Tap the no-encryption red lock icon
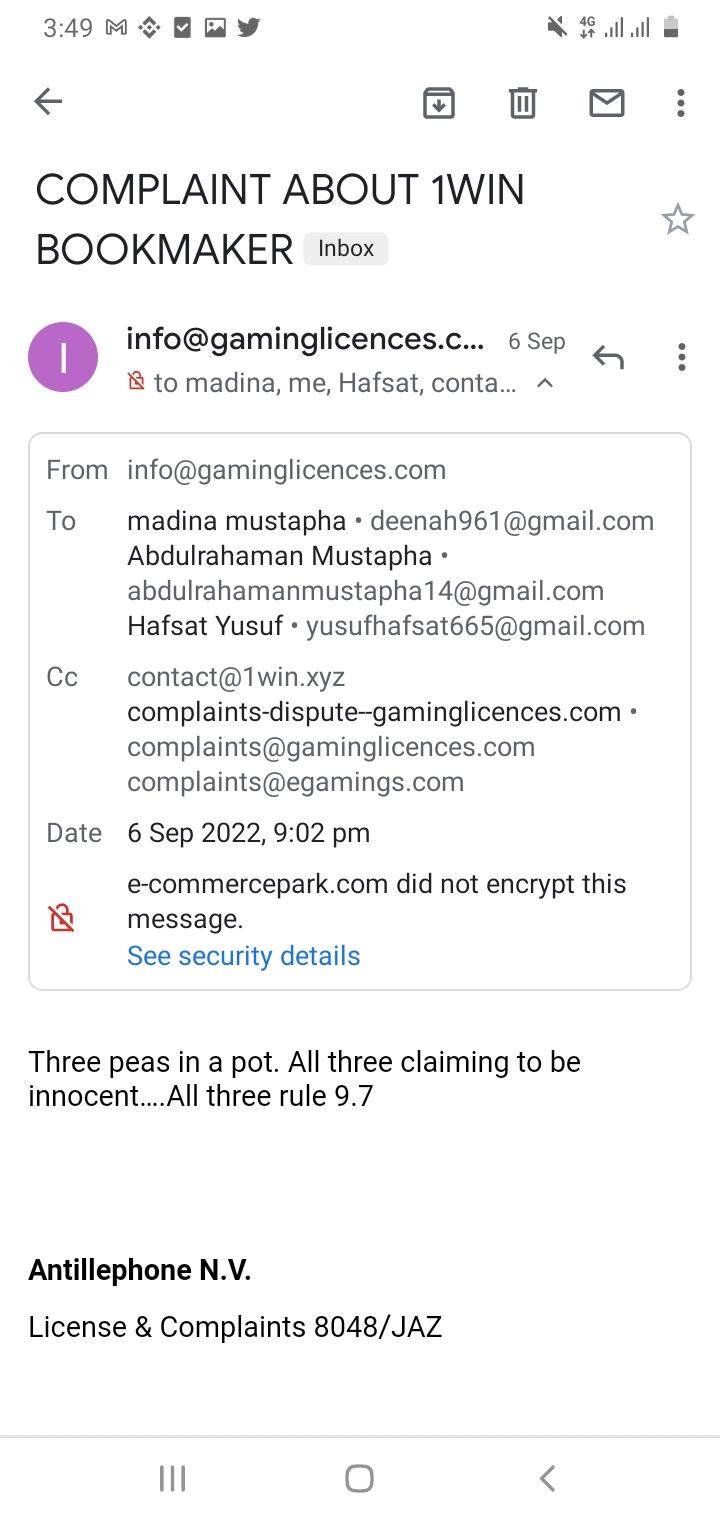The height and width of the screenshot is (1520, 720). point(62,918)
